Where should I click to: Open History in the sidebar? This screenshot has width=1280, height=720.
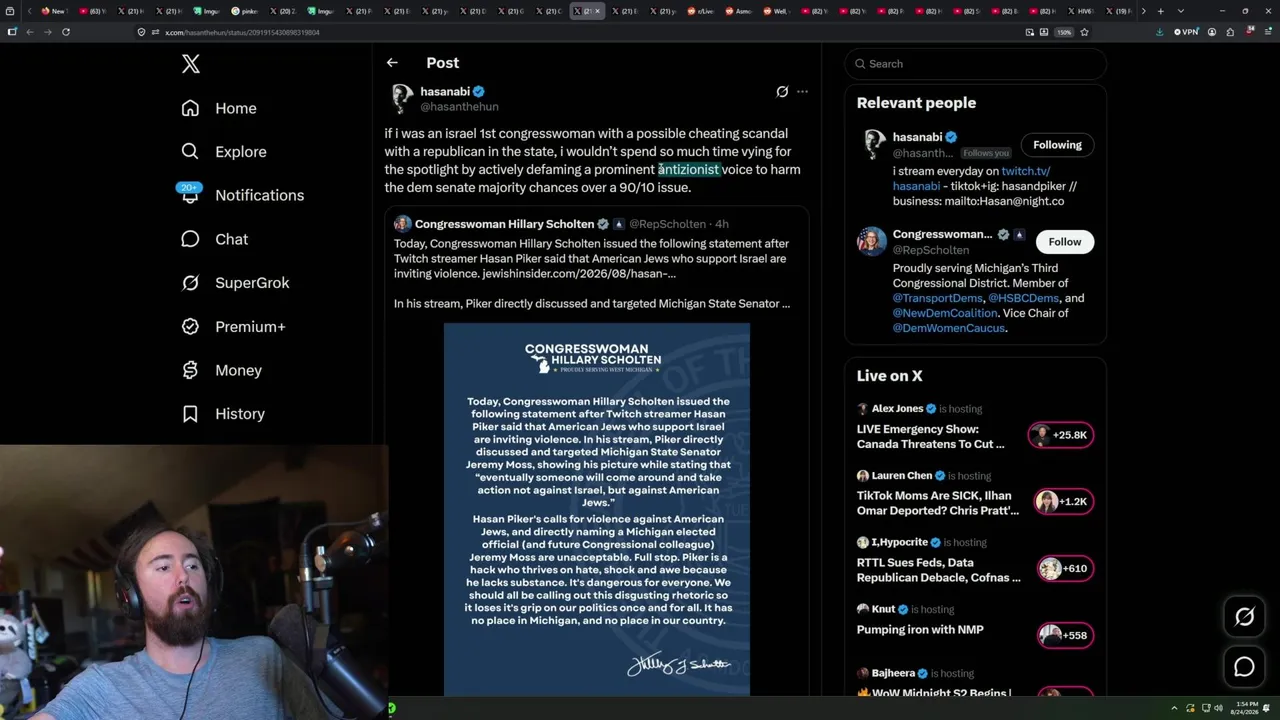(223, 414)
